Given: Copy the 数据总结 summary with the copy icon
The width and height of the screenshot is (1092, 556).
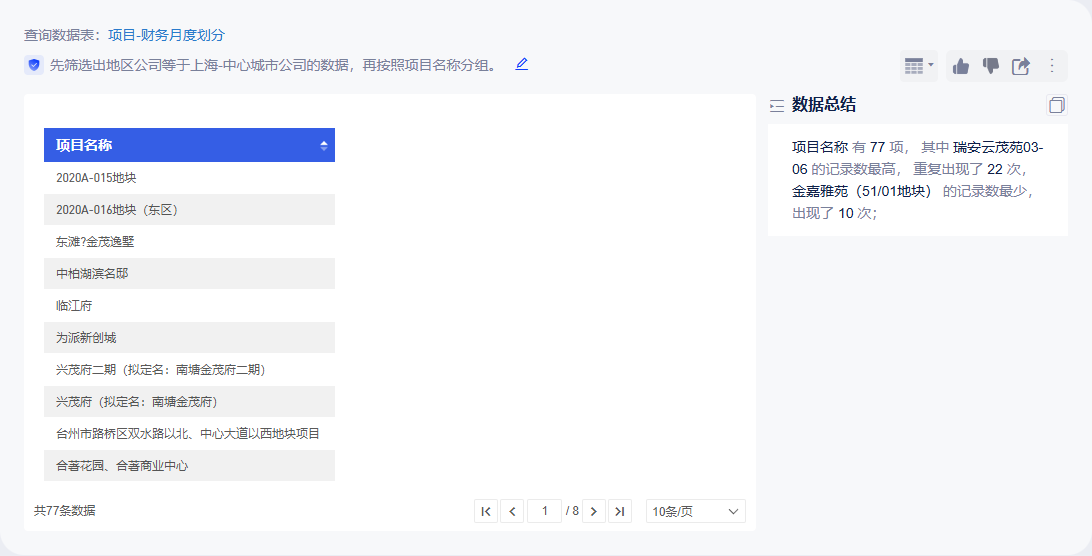Looking at the screenshot, I should click(1056, 105).
